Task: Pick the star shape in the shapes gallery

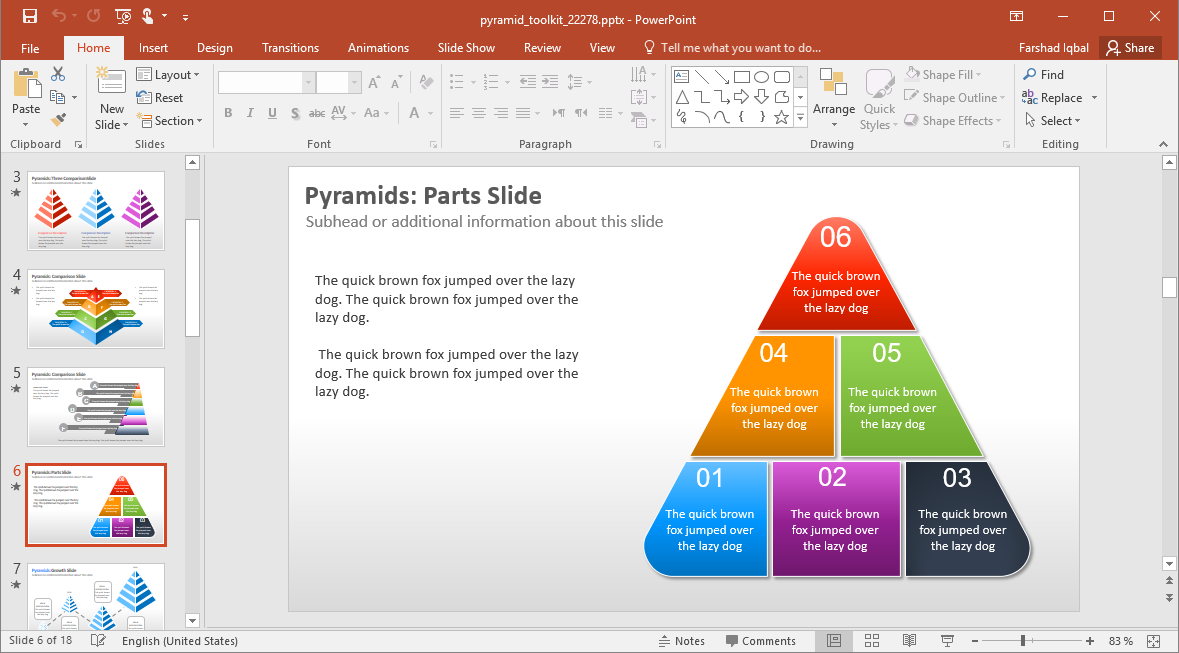Action: [781, 117]
